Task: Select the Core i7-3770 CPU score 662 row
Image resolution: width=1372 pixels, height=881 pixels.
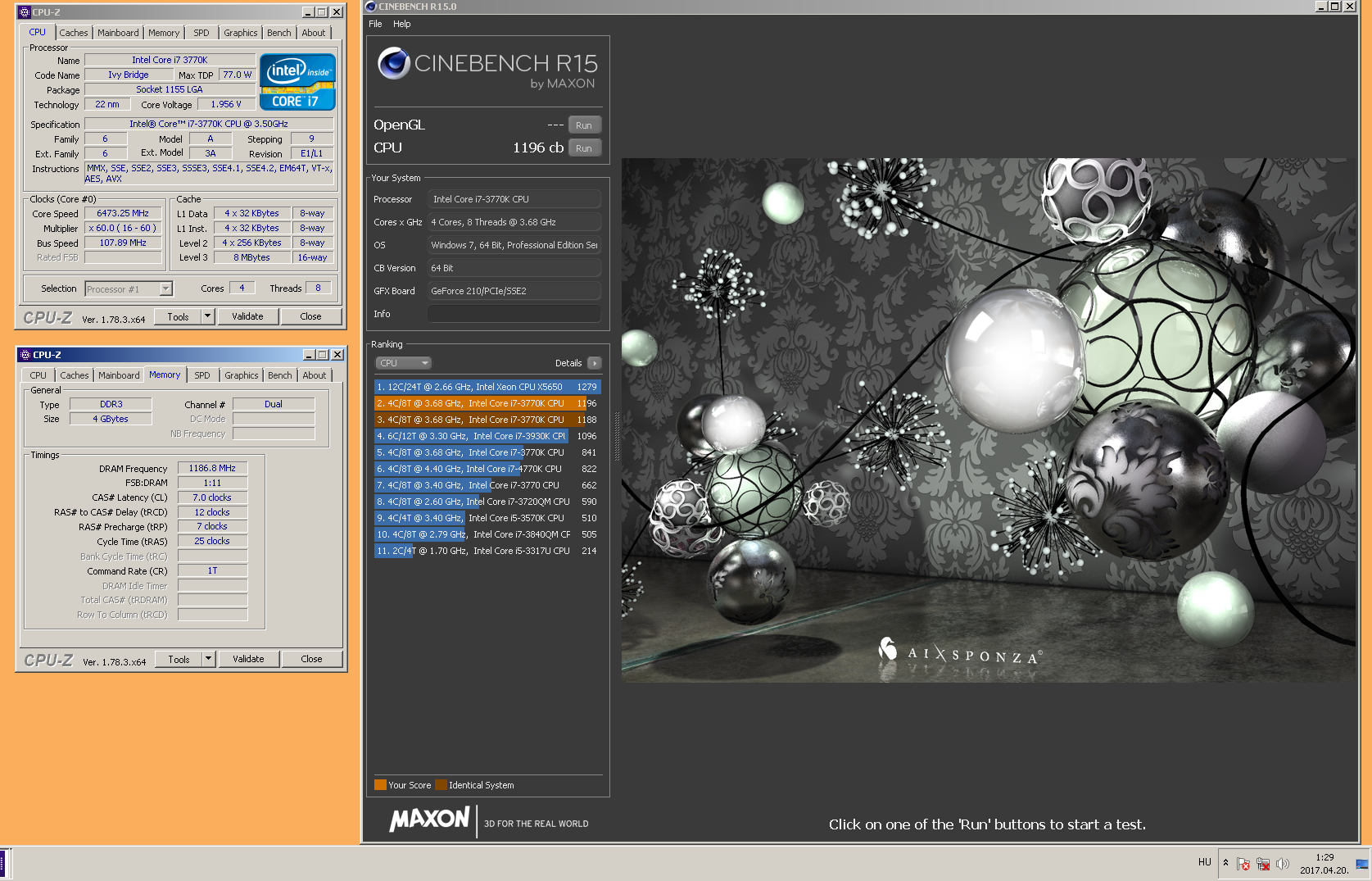Action: tap(487, 485)
